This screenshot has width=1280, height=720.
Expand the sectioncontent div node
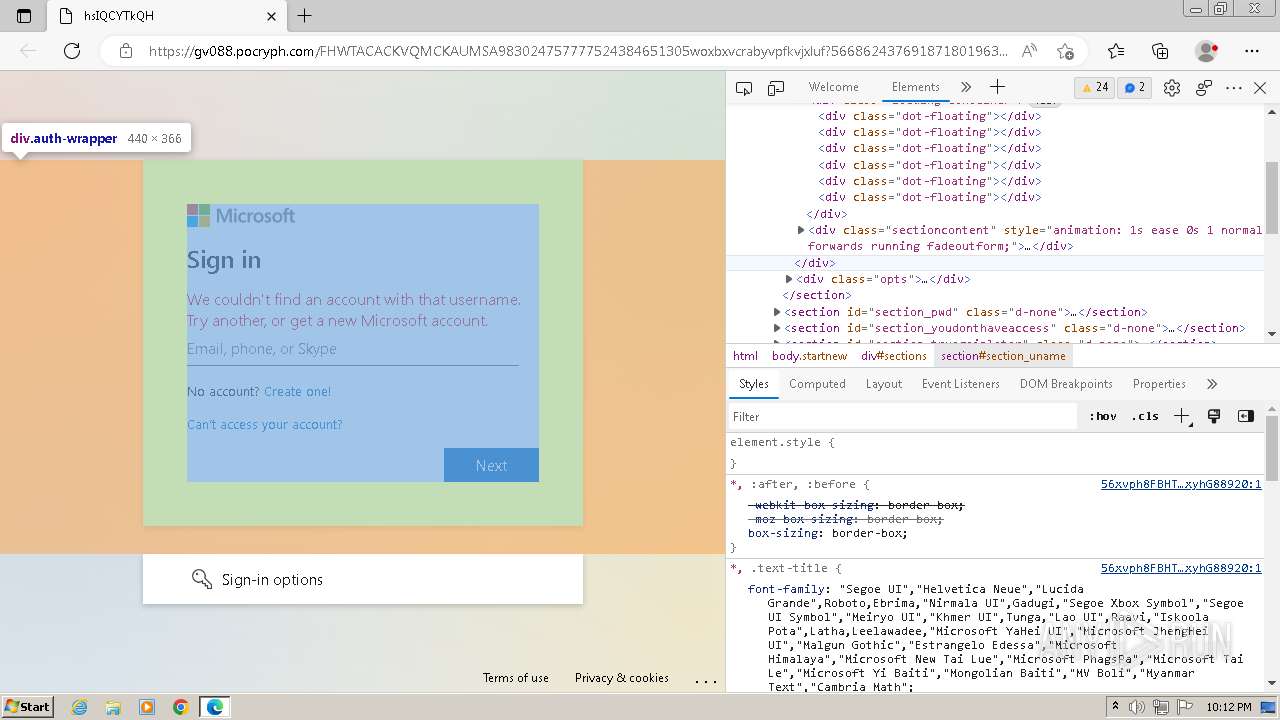click(801, 230)
